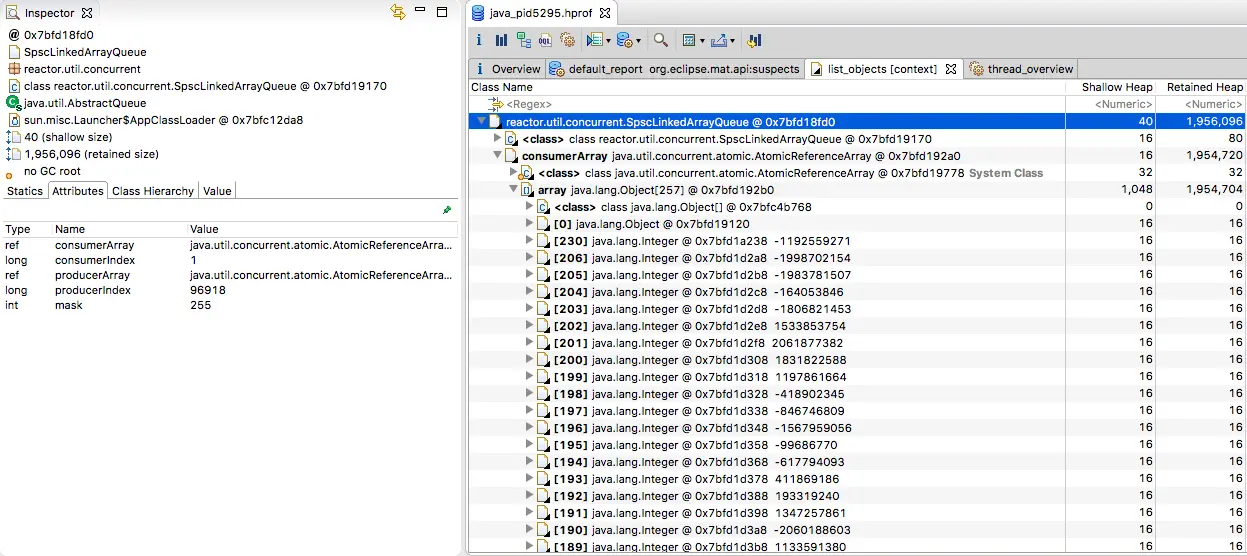This screenshot has width=1247, height=556.
Task: Expand AtomicReferenceArray System Class row
Action: coord(513,173)
